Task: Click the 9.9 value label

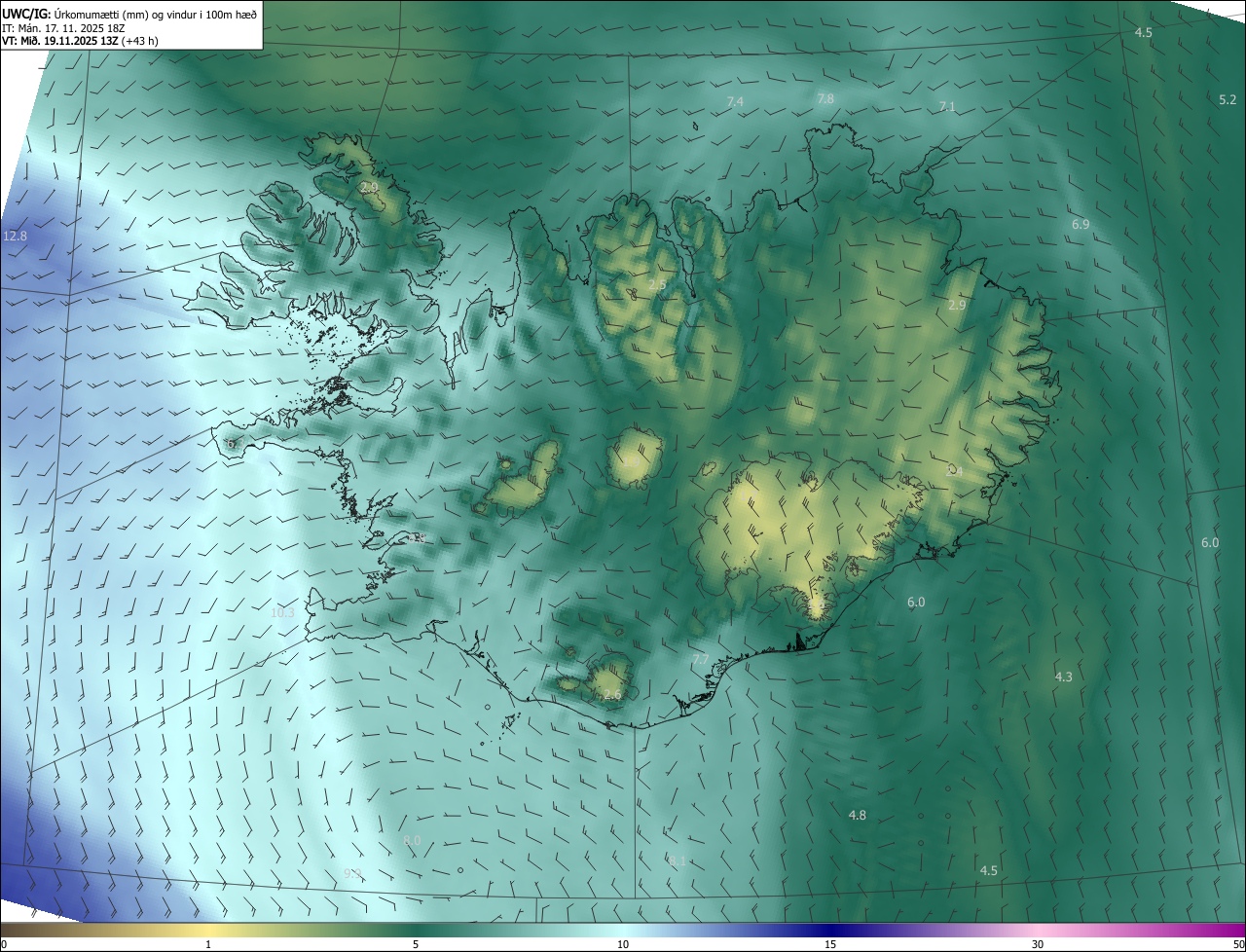Action: click(352, 874)
